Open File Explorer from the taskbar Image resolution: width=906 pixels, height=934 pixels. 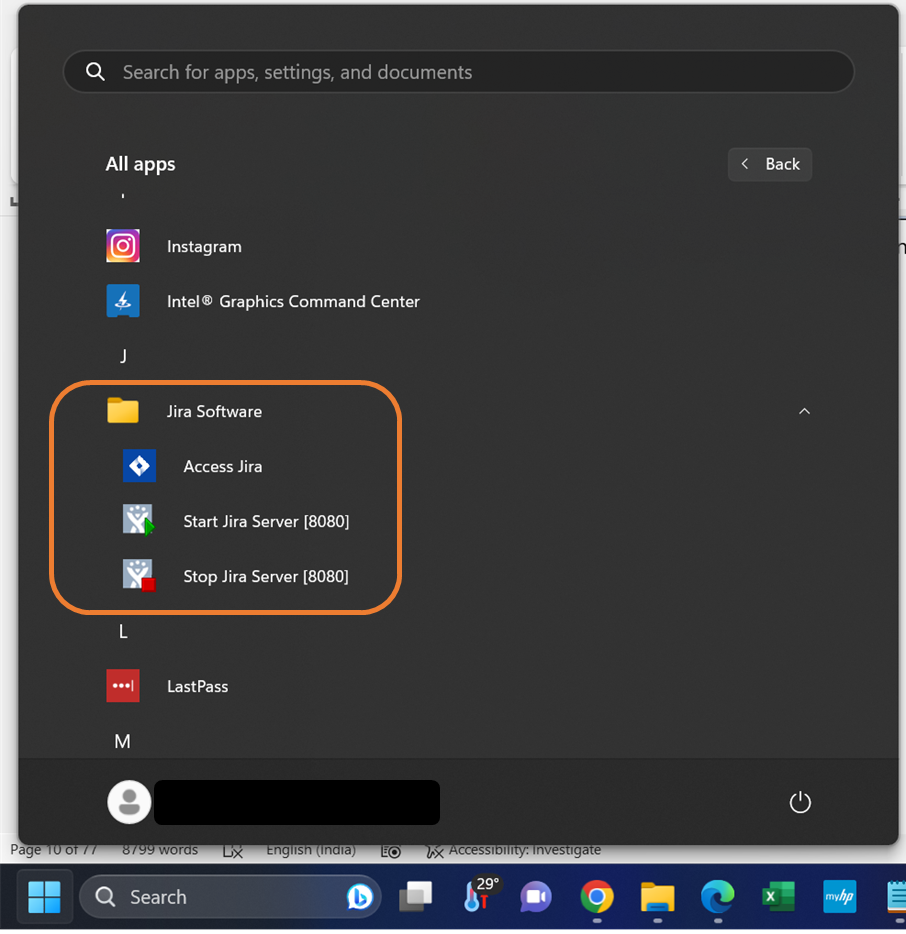[x=658, y=897]
